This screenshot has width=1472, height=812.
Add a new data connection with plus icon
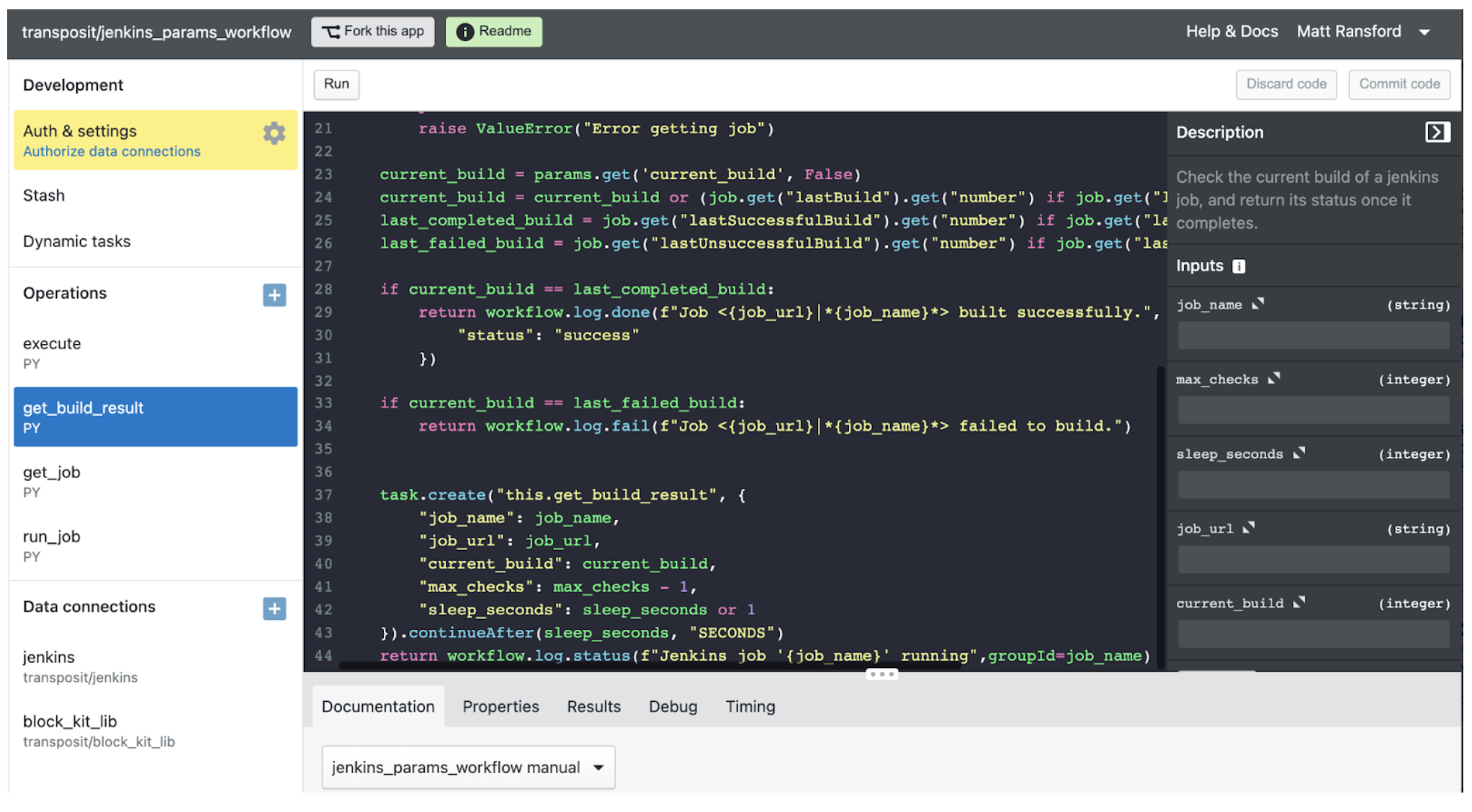click(x=274, y=609)
